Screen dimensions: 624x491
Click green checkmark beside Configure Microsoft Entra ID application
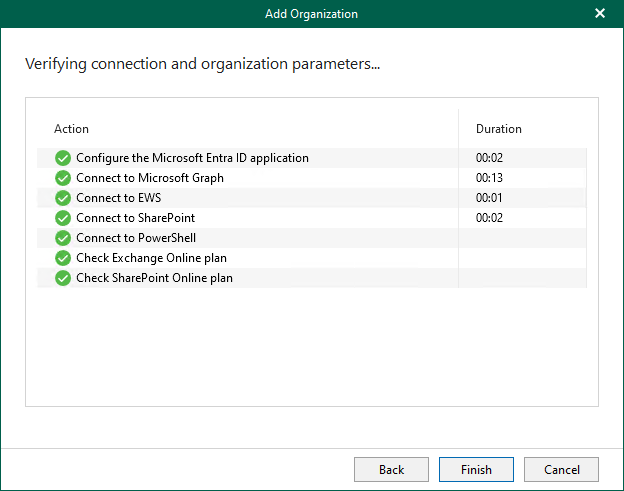[x=63, y=158]
